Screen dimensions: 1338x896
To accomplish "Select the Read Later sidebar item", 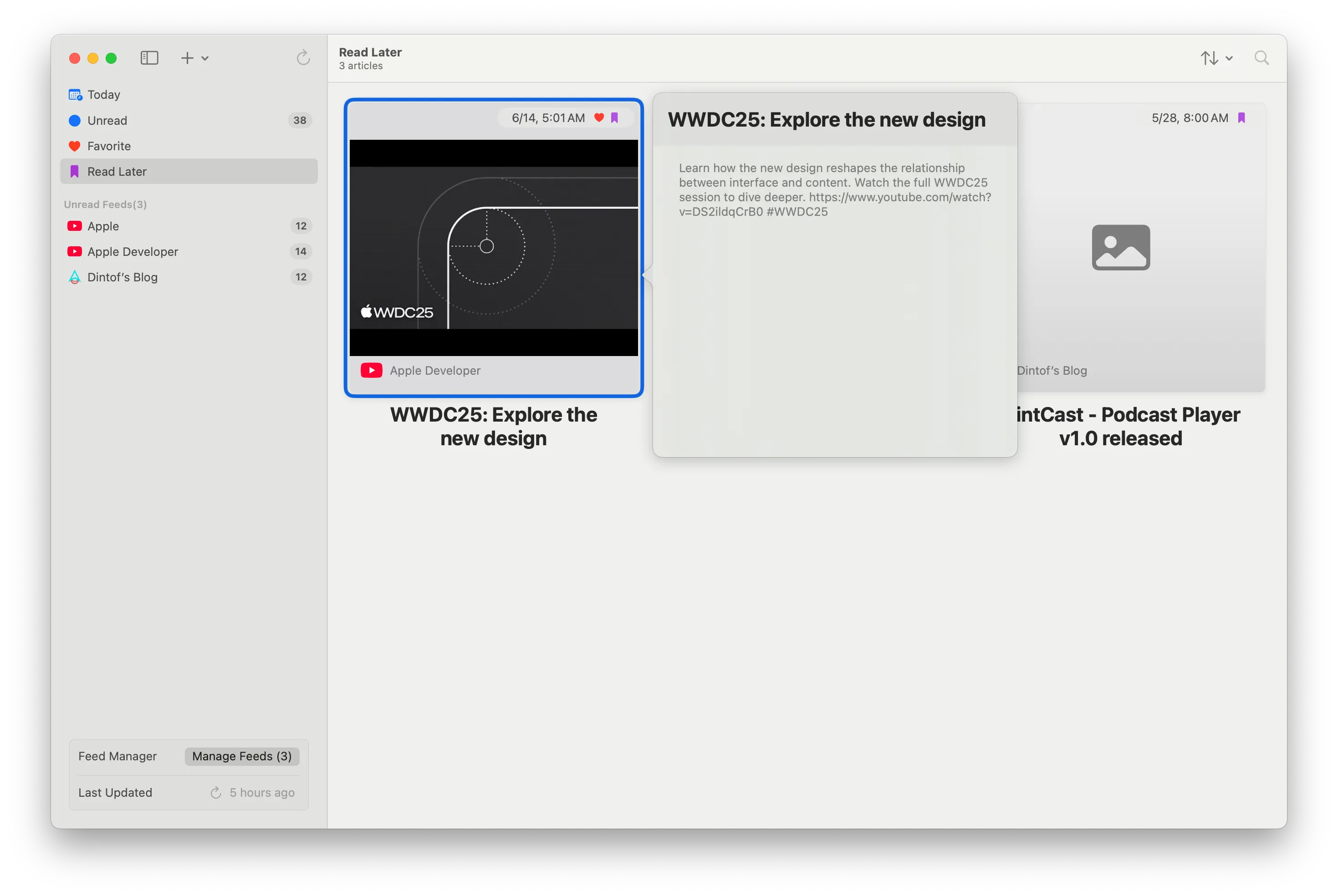I will (x=117, y=172).
